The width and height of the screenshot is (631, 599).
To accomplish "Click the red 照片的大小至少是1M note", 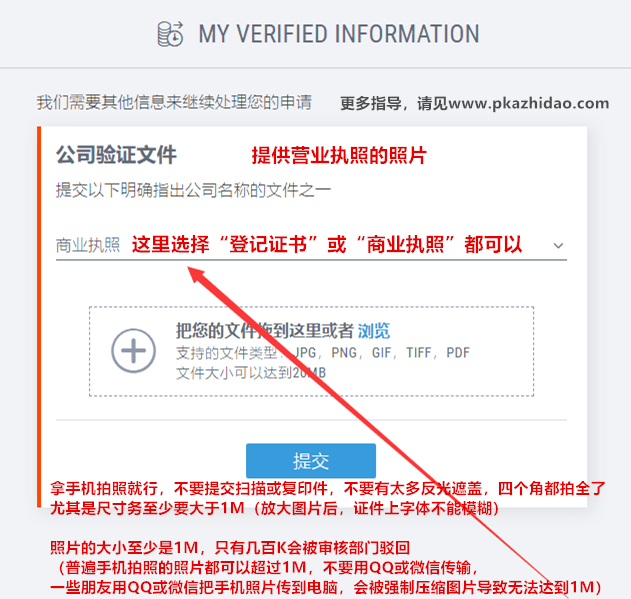I will point(230,547).
